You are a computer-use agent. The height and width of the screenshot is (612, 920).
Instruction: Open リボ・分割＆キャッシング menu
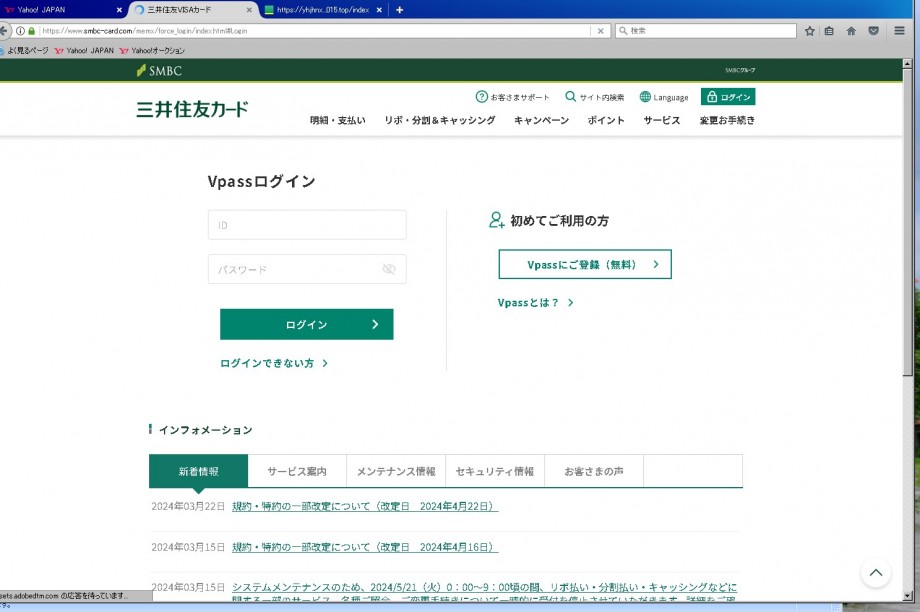pyautogui.click(x=439, y=120)
